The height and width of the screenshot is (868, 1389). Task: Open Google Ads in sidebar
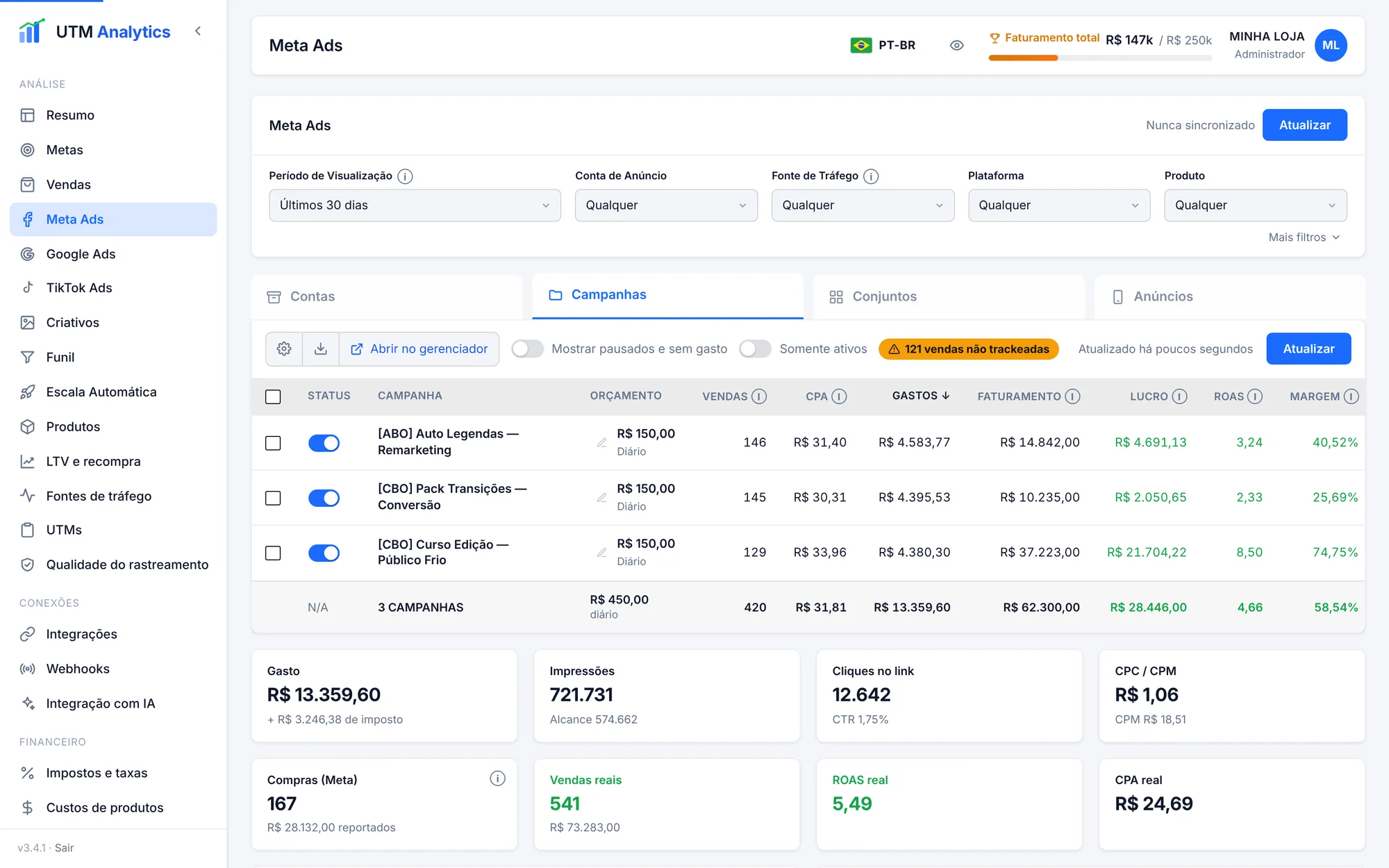coord(113,254)
